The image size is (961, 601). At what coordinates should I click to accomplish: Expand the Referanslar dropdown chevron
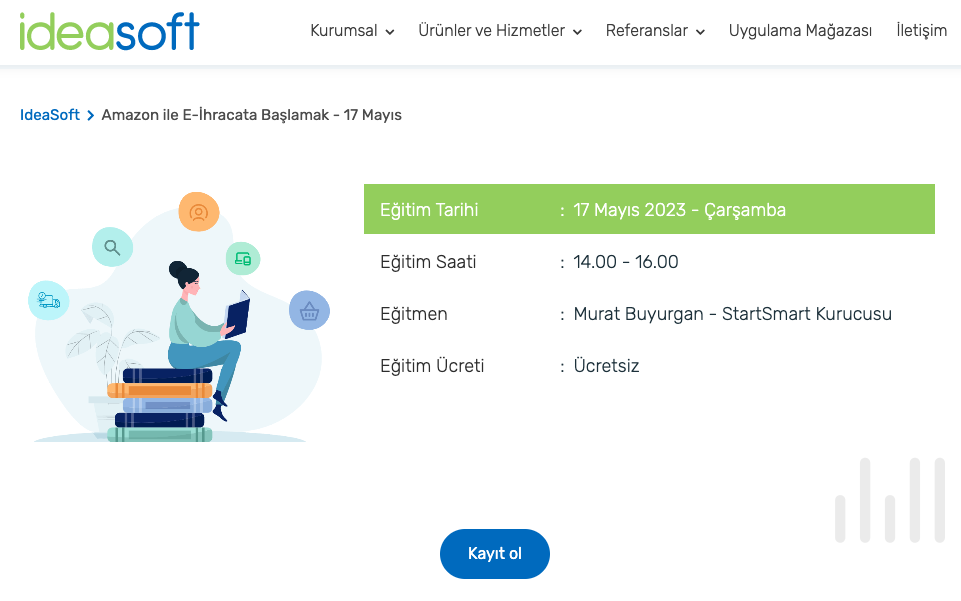(x=700, y=32)
